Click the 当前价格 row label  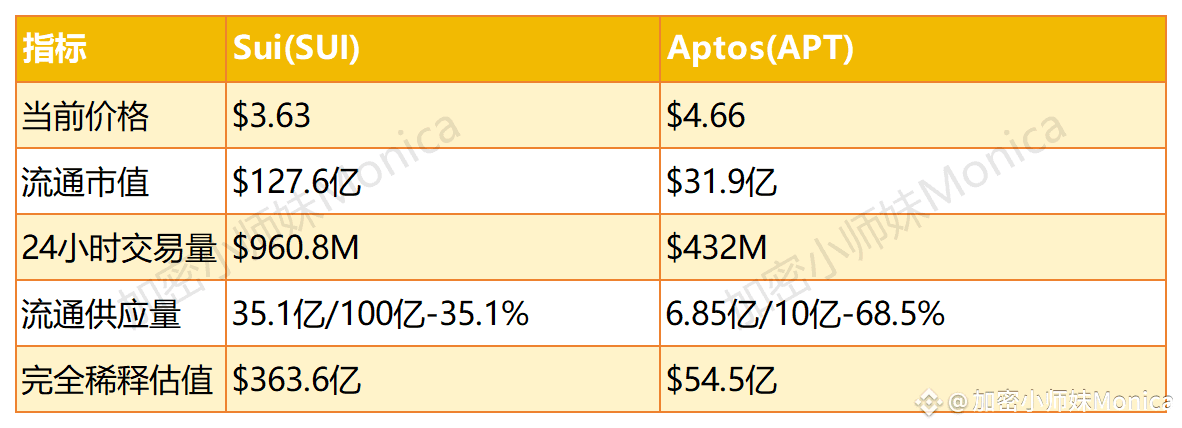click(x=121, y=115)
